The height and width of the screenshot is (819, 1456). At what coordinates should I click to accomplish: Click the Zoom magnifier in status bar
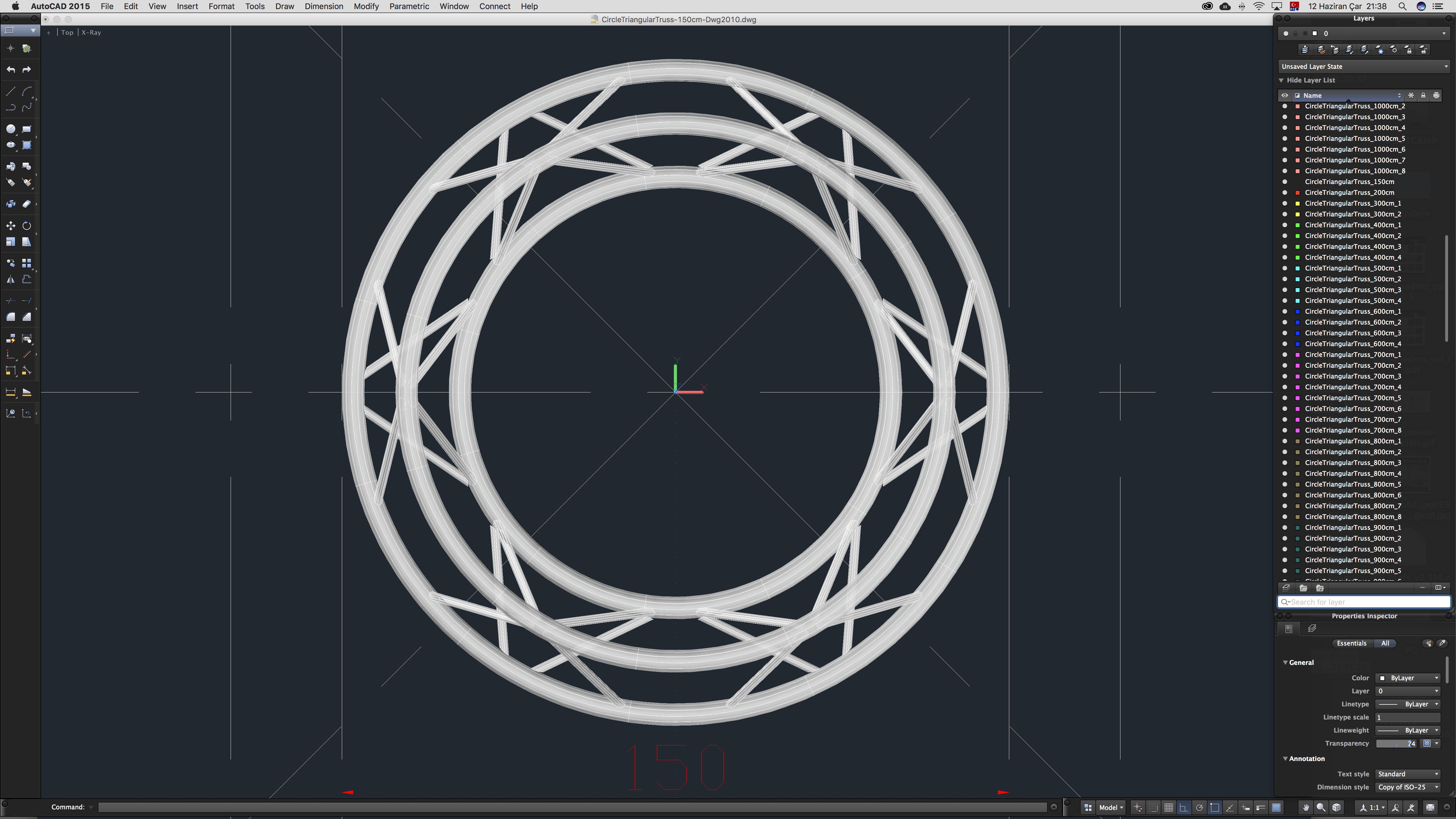(x=1321, y=807)
